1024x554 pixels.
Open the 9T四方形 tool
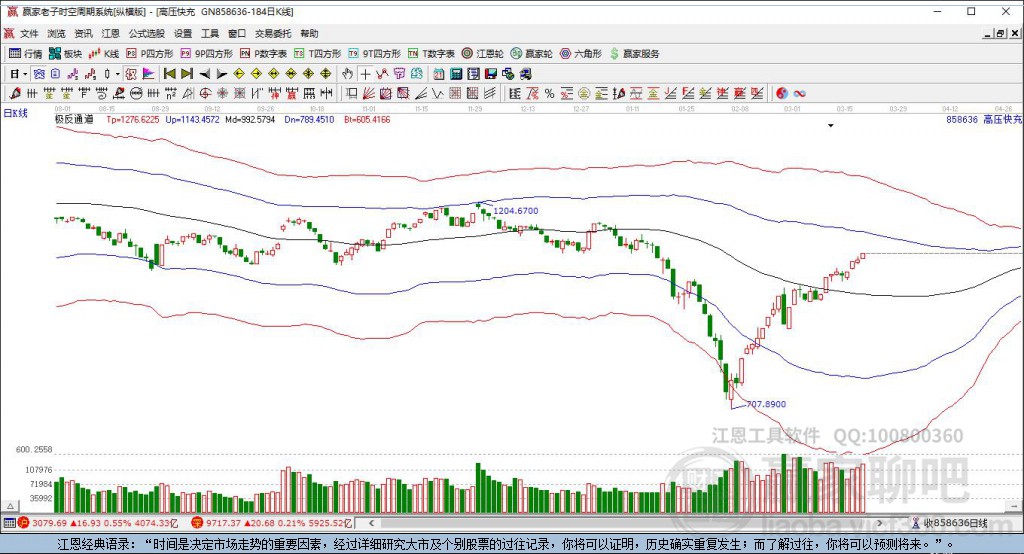point(374,54)
